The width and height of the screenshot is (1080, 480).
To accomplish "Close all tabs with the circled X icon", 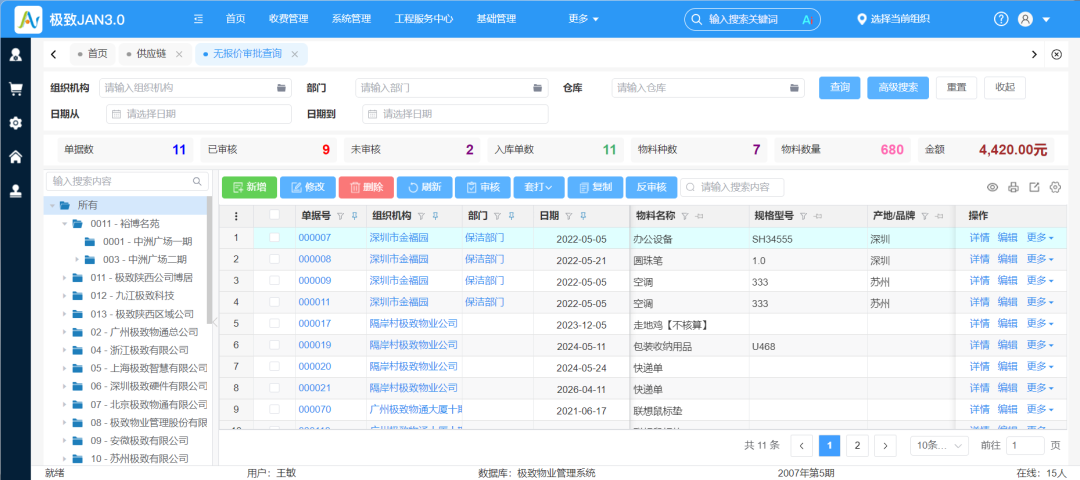I will click(x=1057, y=54).
